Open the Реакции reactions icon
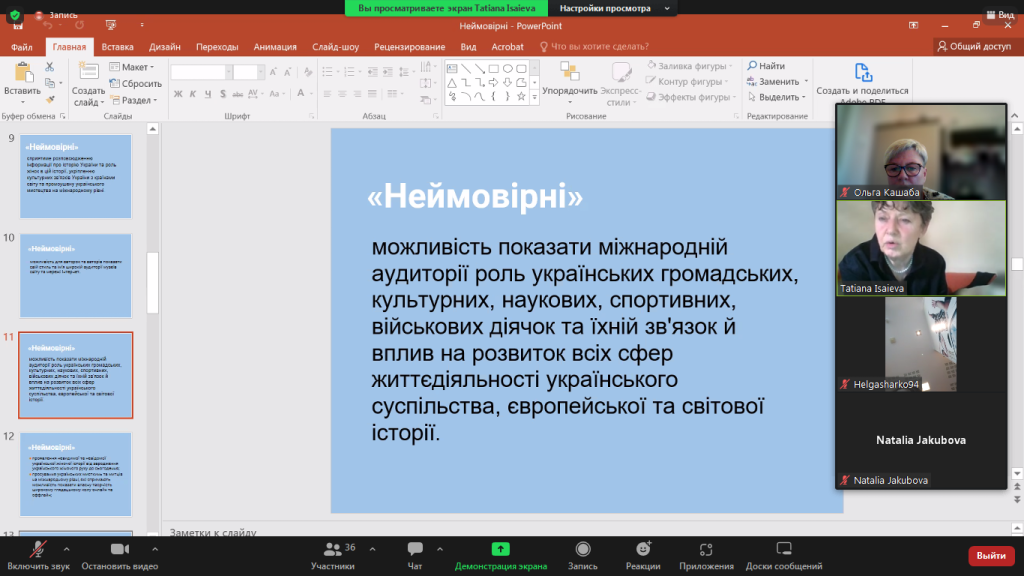Viewport: 1024px width, 576px height. point(643,549)
